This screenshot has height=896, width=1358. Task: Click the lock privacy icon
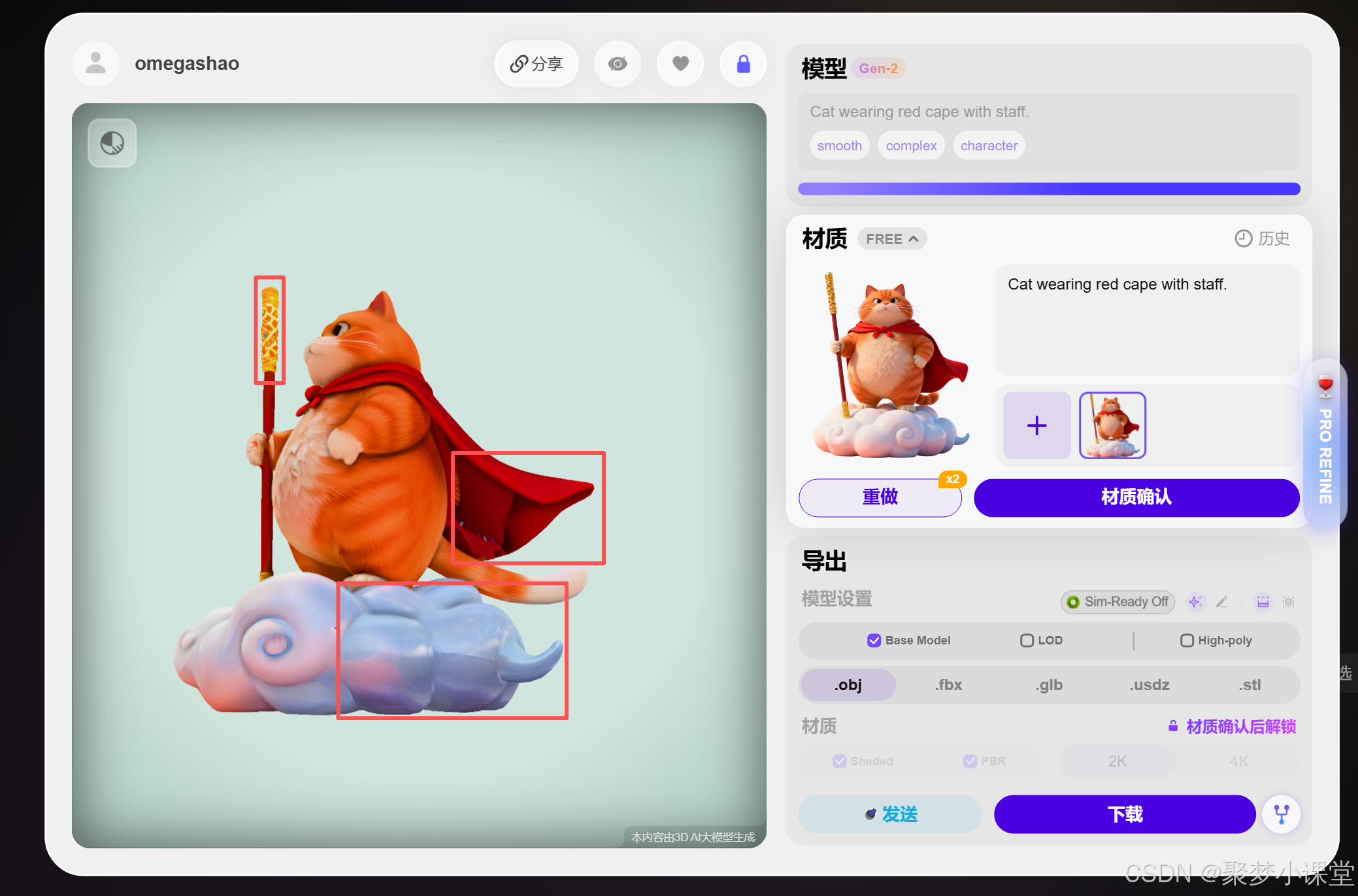[743, 64]
